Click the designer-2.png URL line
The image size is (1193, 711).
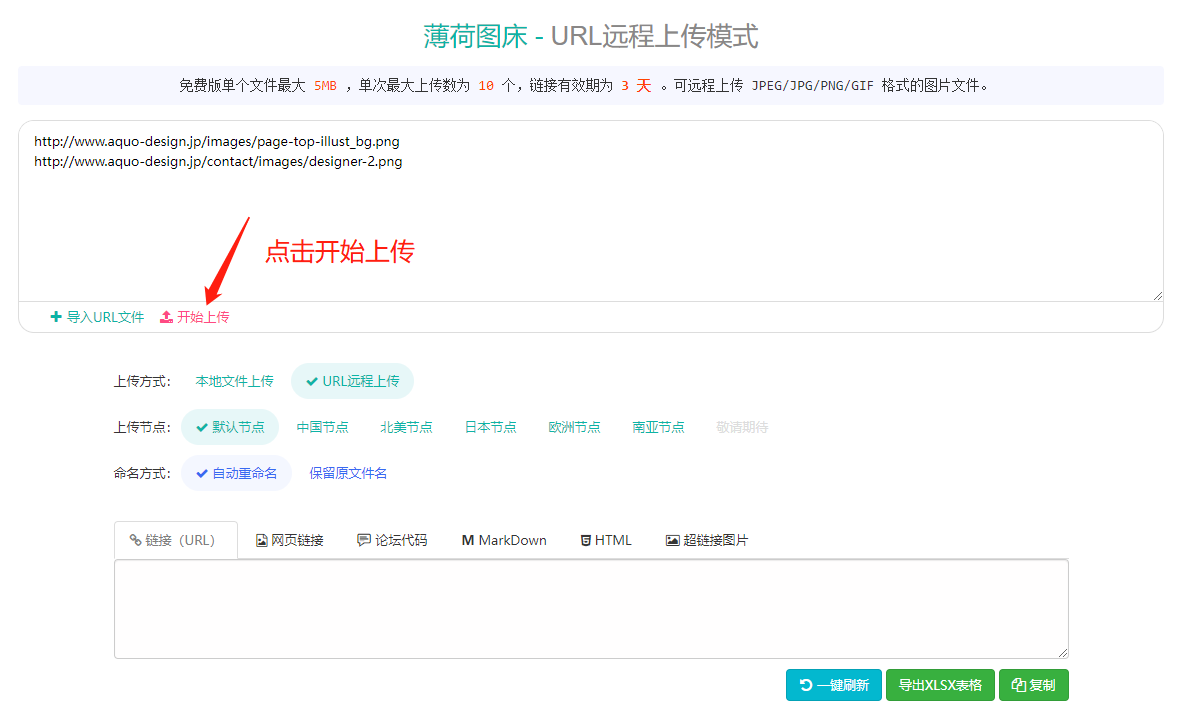(218, 161)
